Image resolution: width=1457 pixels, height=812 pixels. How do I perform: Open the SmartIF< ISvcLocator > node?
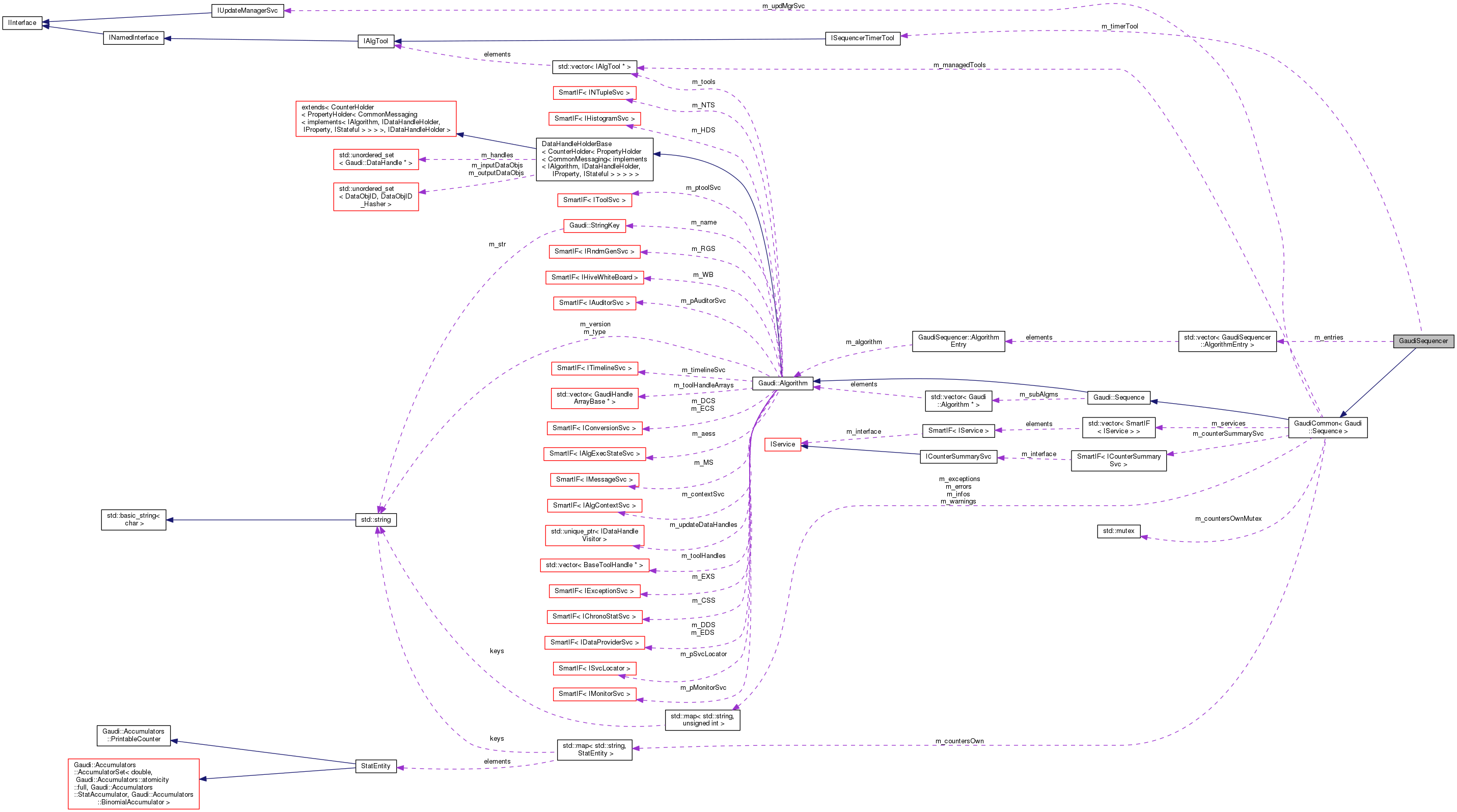coord(594,669)
